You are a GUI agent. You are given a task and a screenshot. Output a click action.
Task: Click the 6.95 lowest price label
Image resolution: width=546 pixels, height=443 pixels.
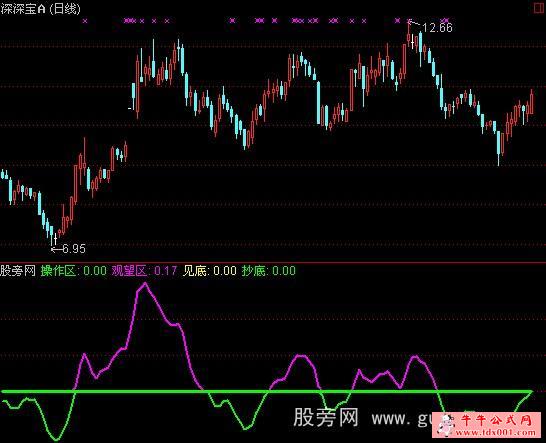(74, 249)
